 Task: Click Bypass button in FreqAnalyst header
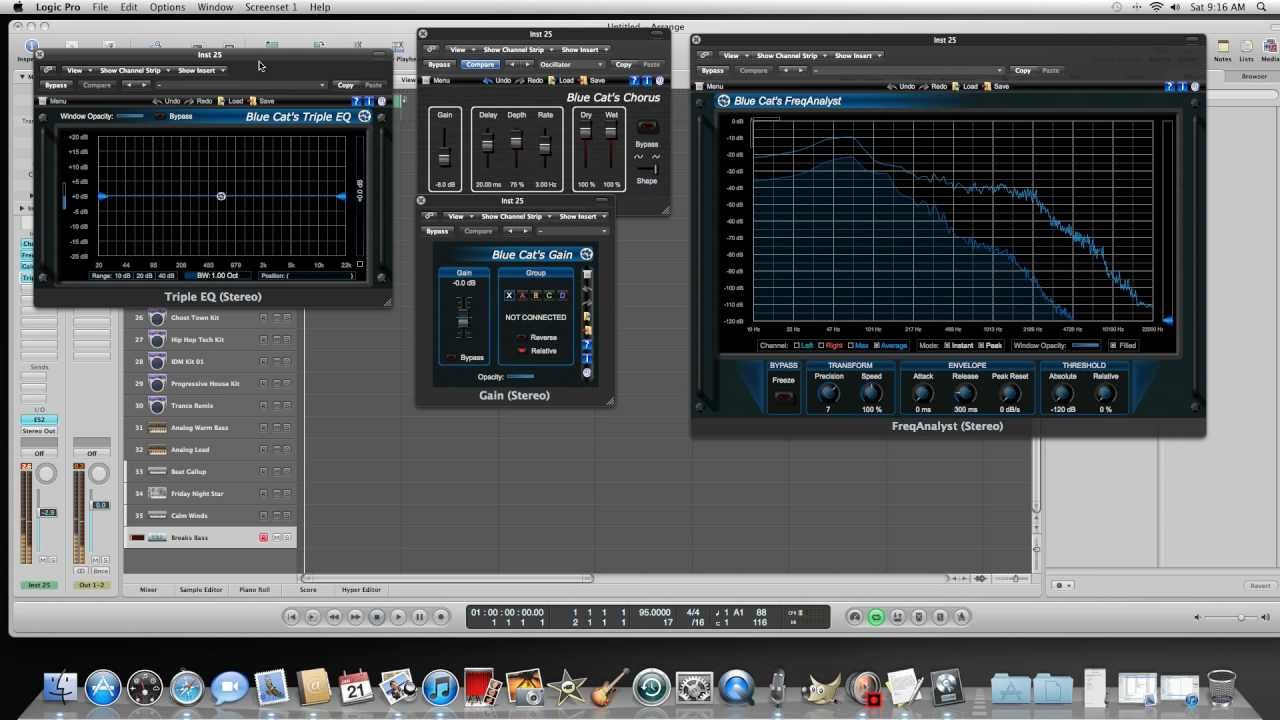point(713,70)
